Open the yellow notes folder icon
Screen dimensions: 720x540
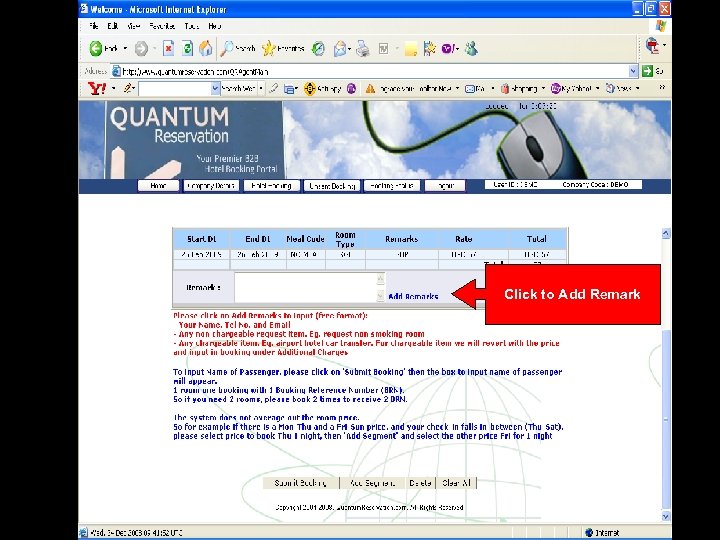point(411,49)
